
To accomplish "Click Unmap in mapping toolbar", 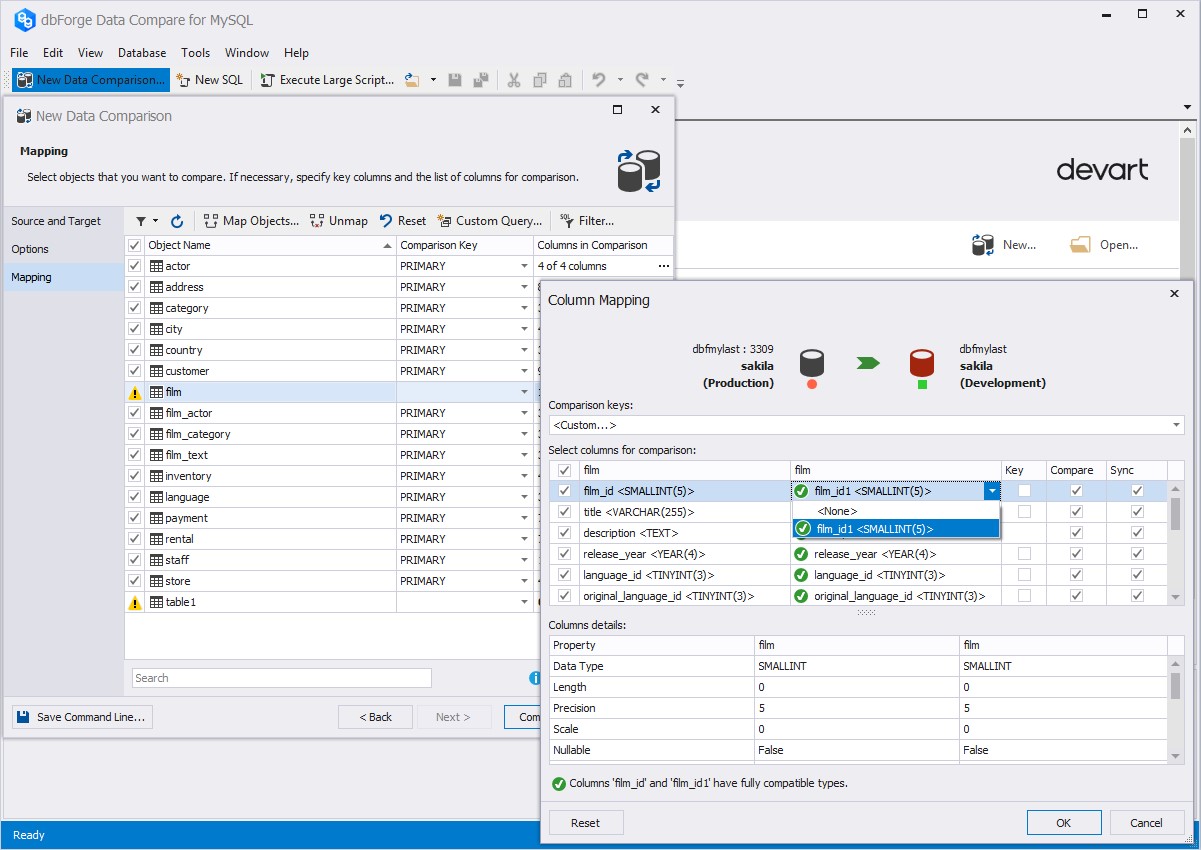I will pos(338,221).
